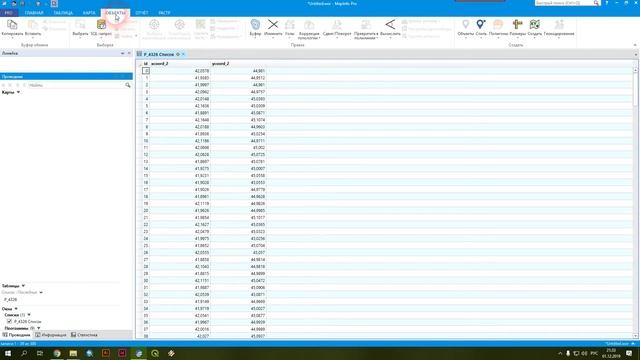Open the notification center on taskbar
This screenshot has height=360, width=640.
(629, 353)
